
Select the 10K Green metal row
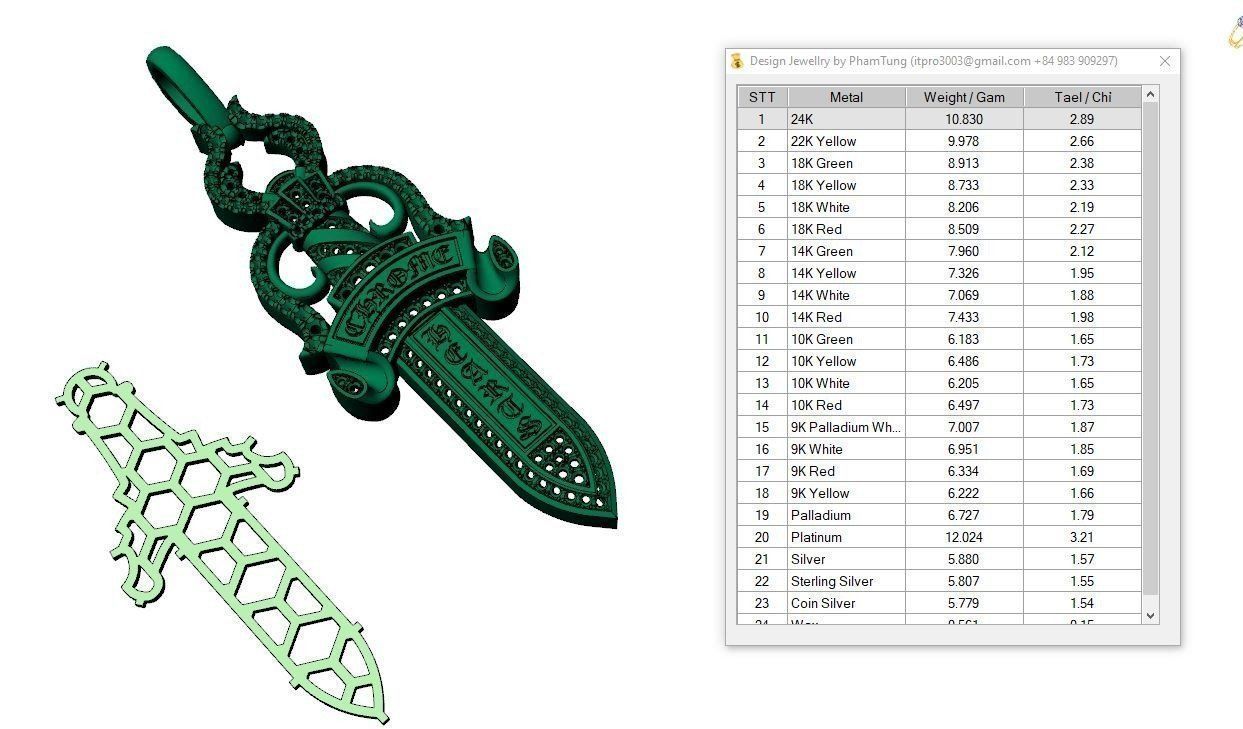click(939, 339)
